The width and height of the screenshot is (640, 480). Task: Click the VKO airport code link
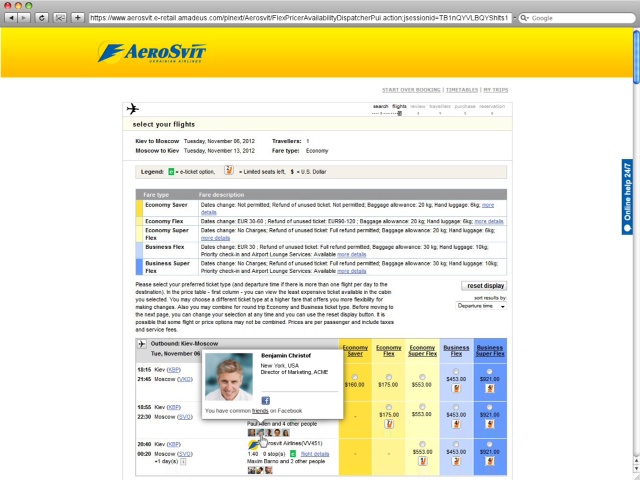tap(184, 379)
